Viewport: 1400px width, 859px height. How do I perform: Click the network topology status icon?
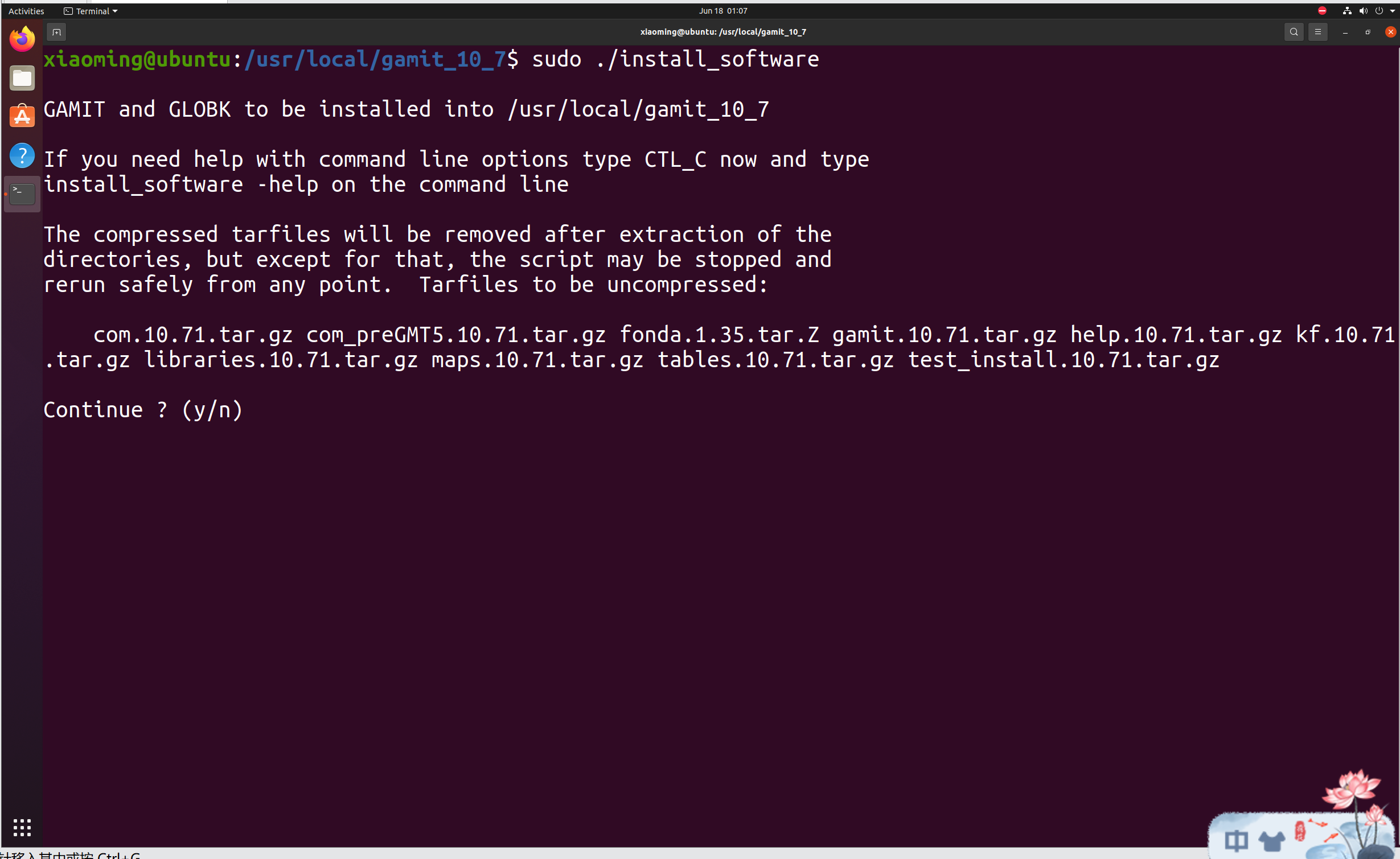pos(1346,11)
